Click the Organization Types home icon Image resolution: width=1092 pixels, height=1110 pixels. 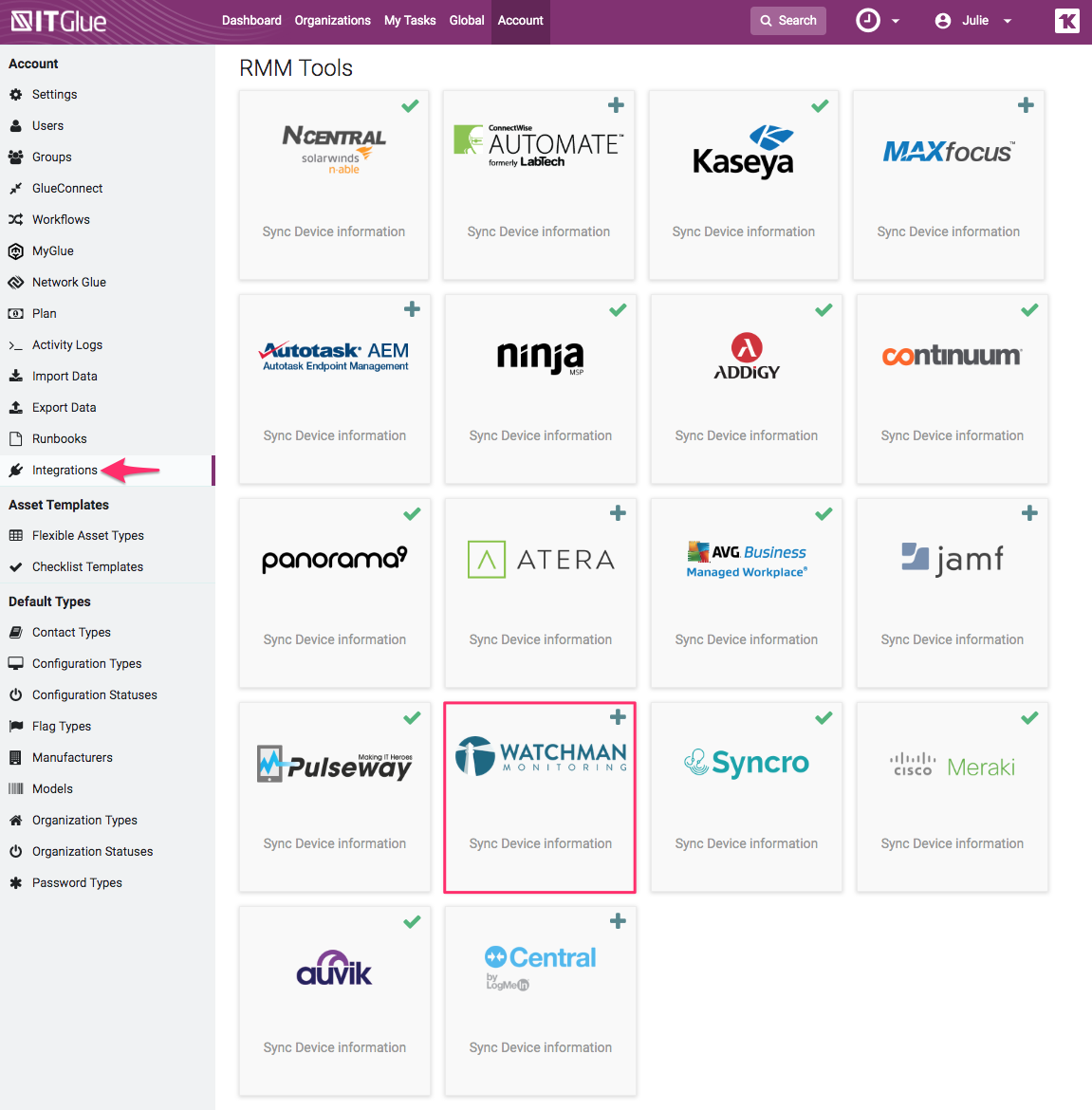pyautogui.click(x=15, y=821)
